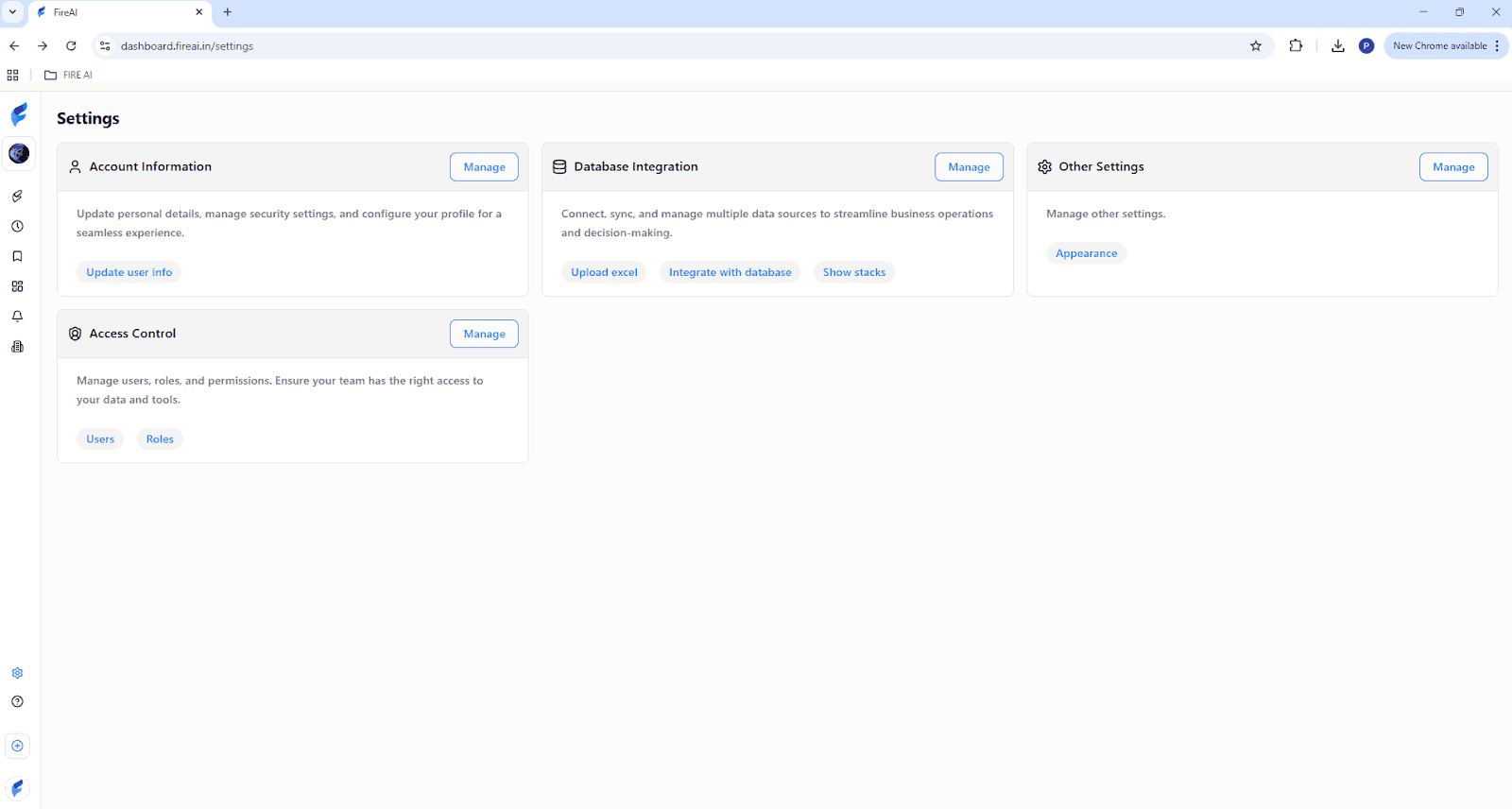Screen dimensions: 1512x809
Task: Open the bookmark icon in sidebar
Action: point(17,256)
